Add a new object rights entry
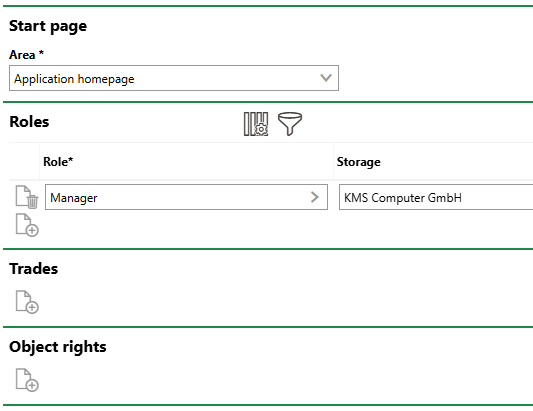This screenshot has width=533, height=411. (x=27, y=380)
